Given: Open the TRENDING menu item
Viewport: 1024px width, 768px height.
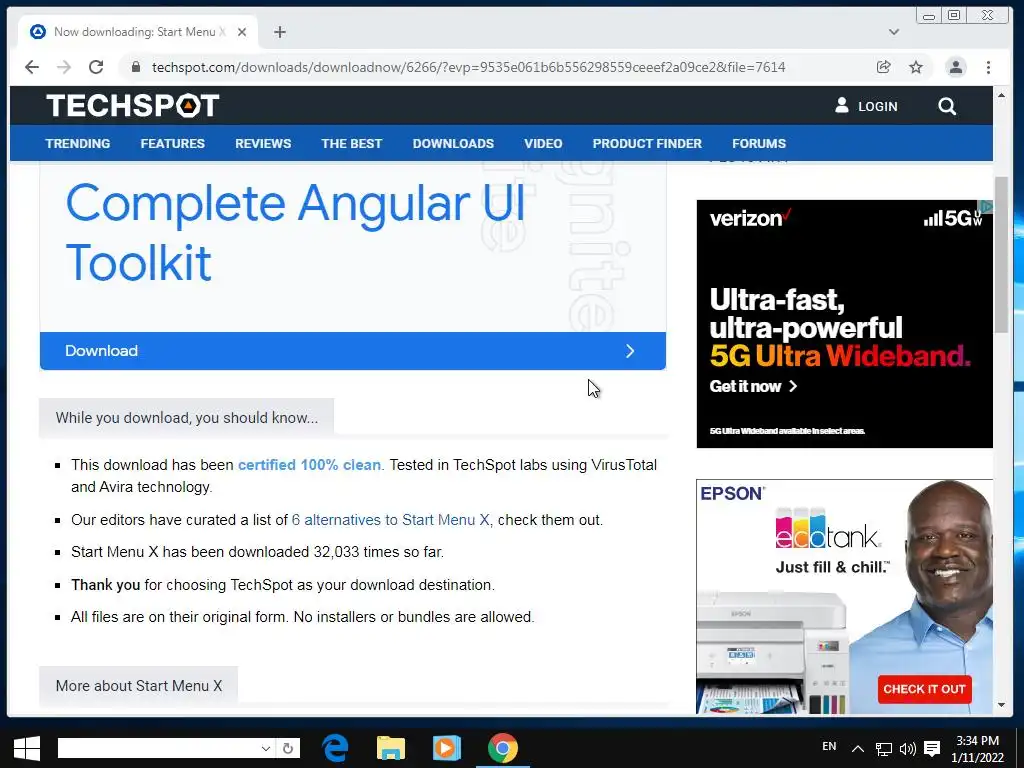Looking at the screenshot, I should [x=78, y=144].
